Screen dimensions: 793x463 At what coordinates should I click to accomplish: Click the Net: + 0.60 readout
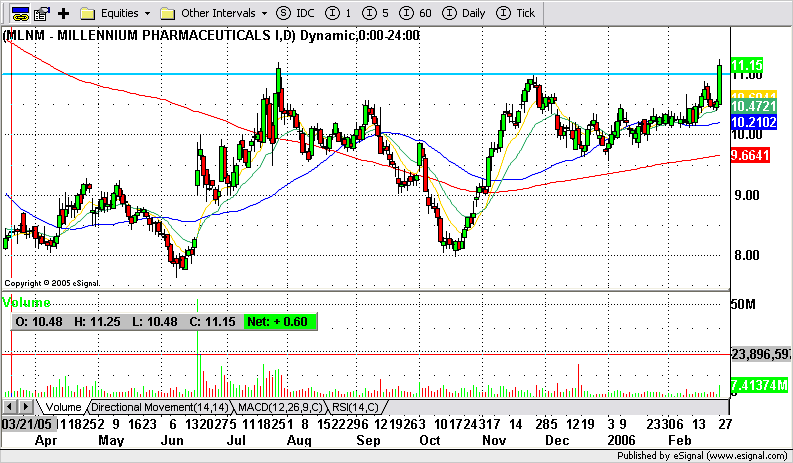[278, 322]
